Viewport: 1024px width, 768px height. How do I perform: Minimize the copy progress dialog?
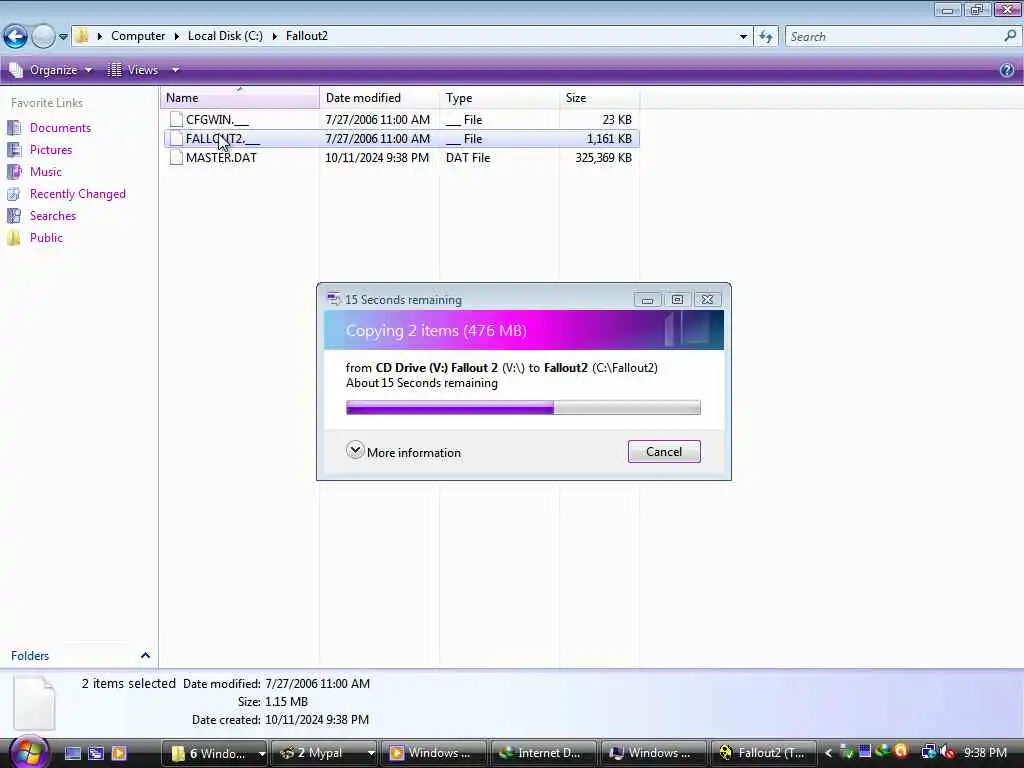(647, 300)
